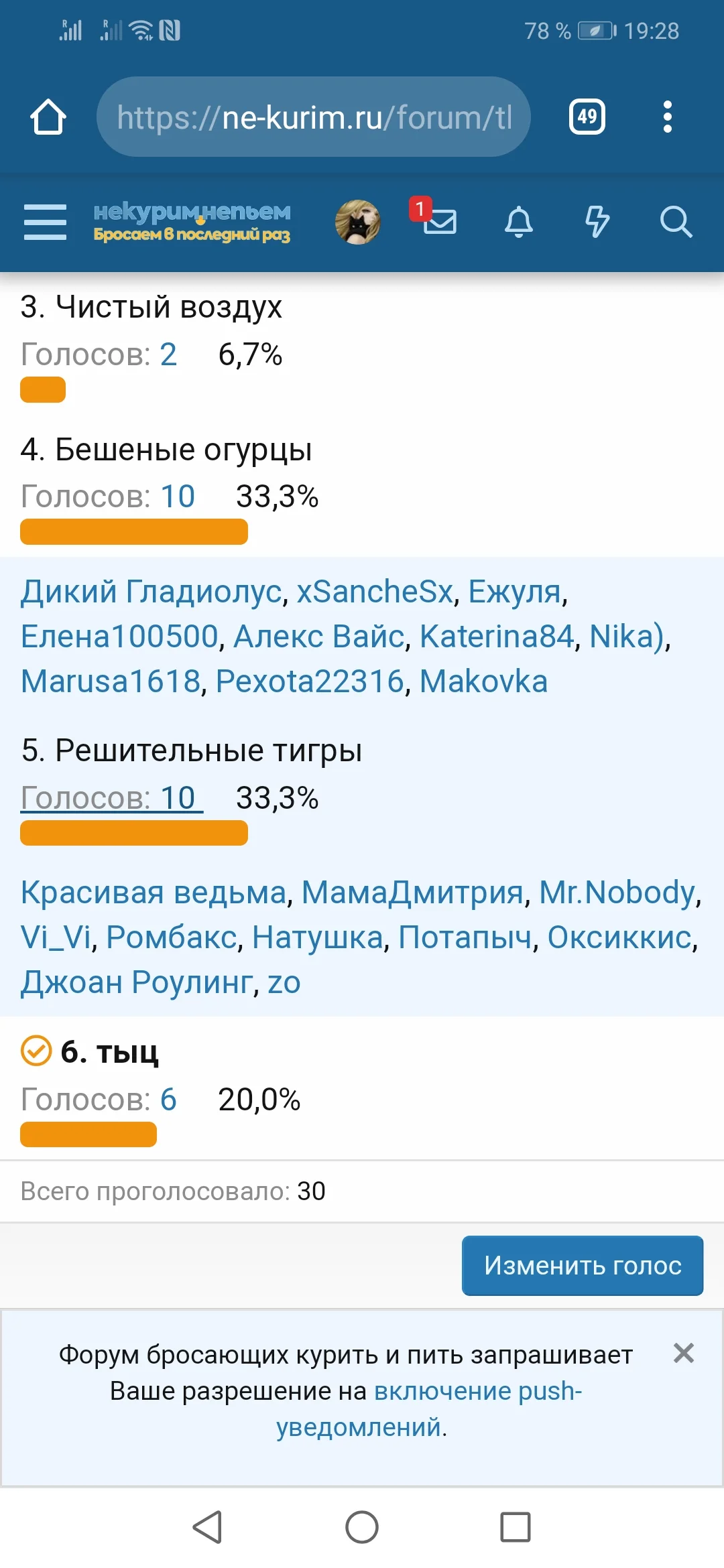Open the browser tabs switcher showing 49
The image size is (724, 1568).
[x=587, y=116]
